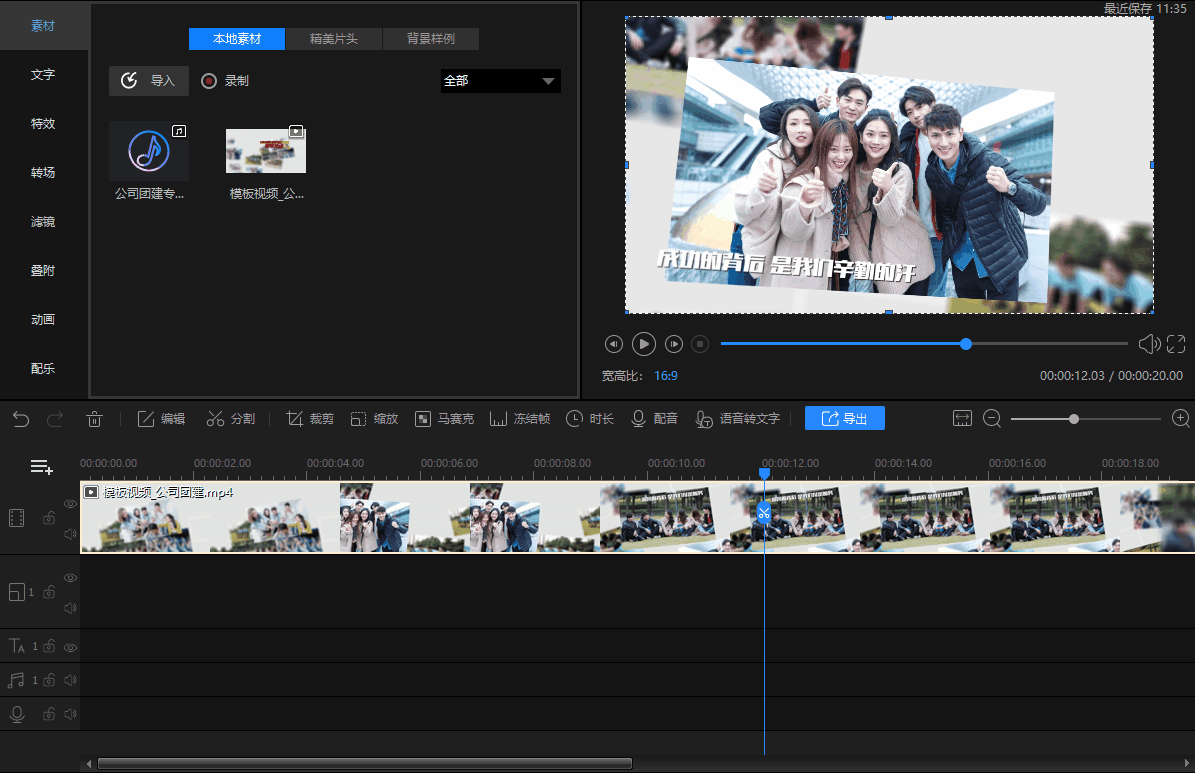
Task: Click the Split (分割) scissors tool
Action: (x=231, y=419)
